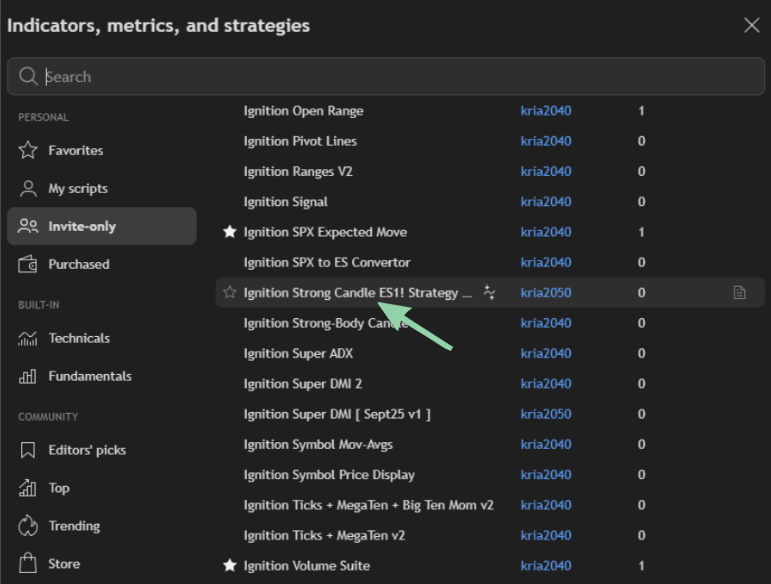Unfavorite Ignition SPX Expected Move star
The image size is (771, 584).
pos(230,232)
